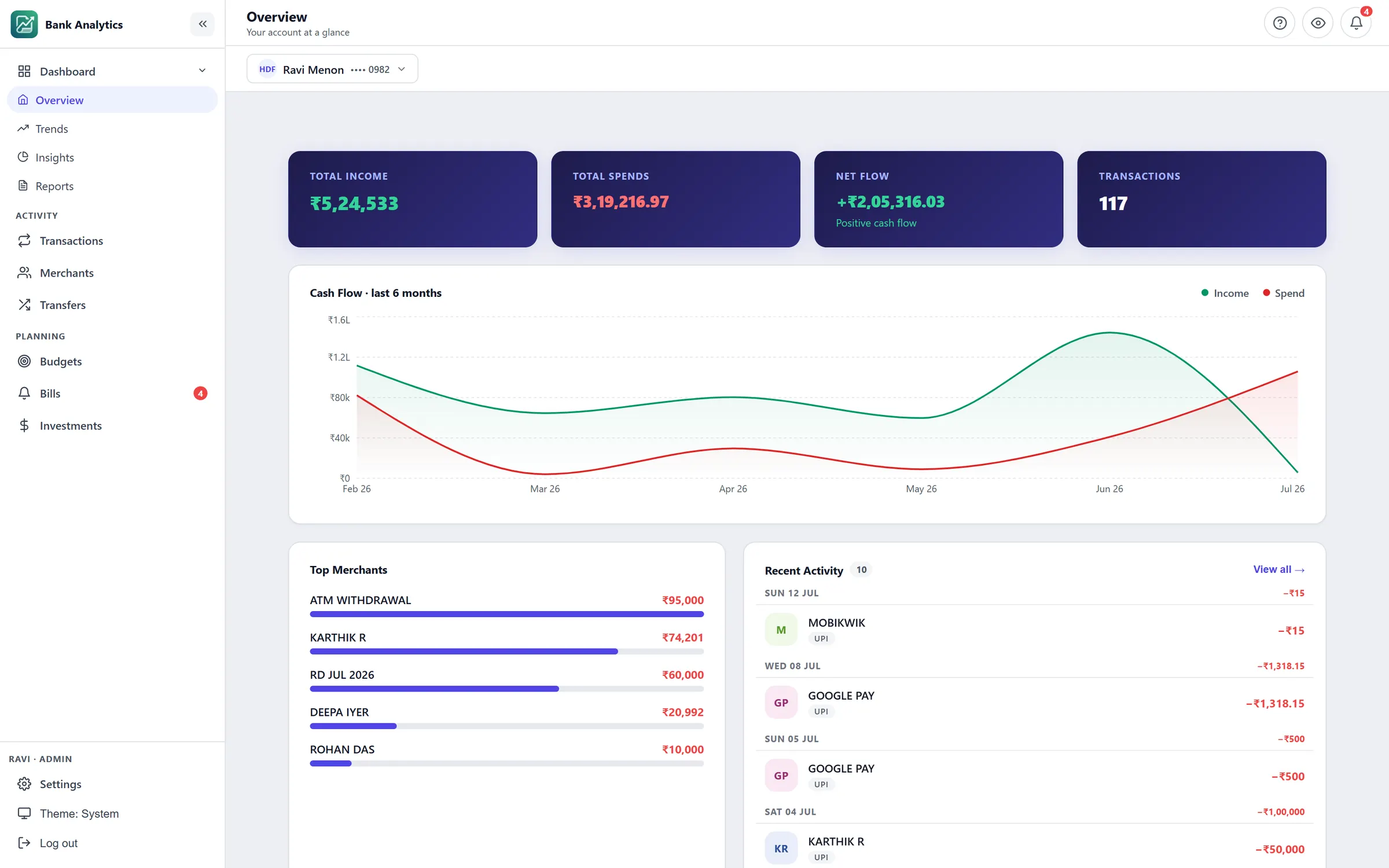Click the Log out icon

[24, 843]
